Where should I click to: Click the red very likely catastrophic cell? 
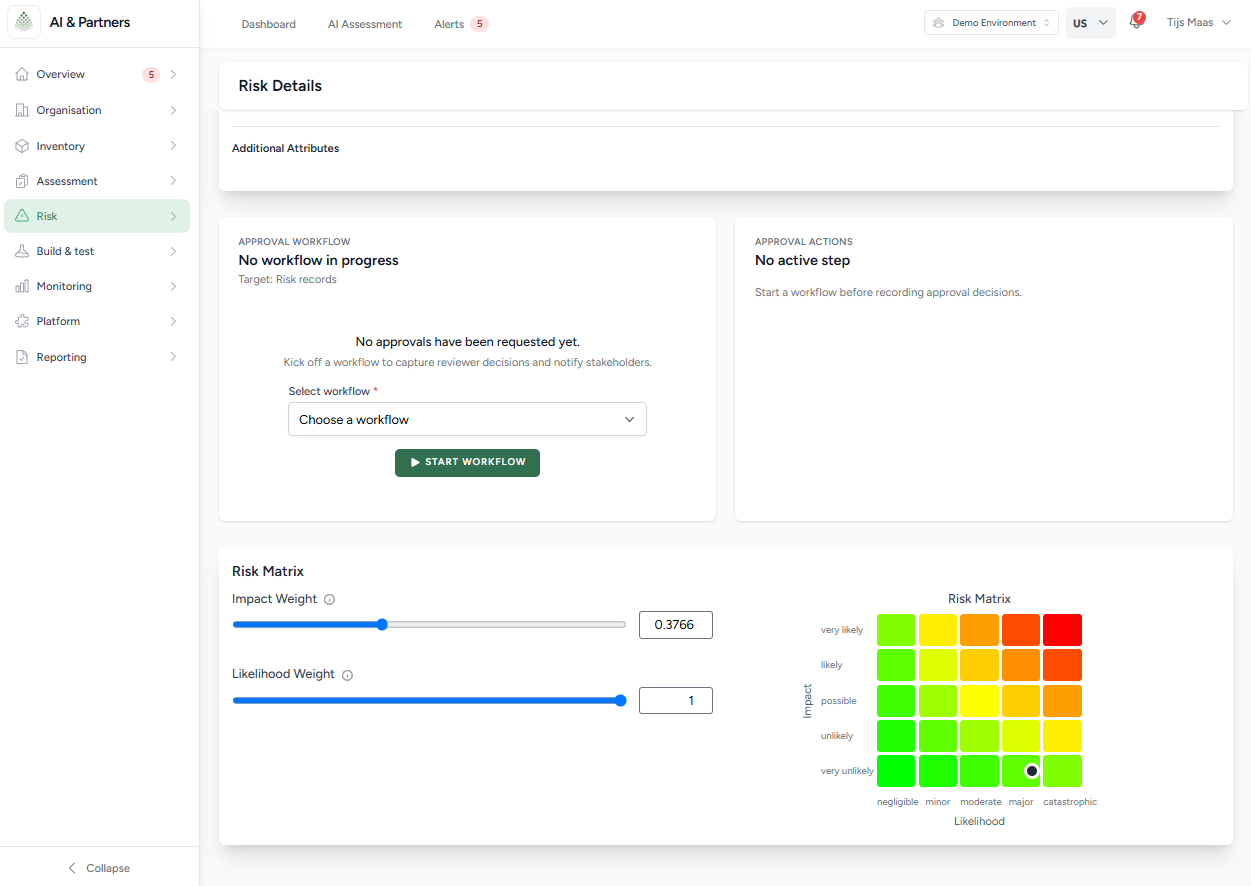click(1062, 630)
